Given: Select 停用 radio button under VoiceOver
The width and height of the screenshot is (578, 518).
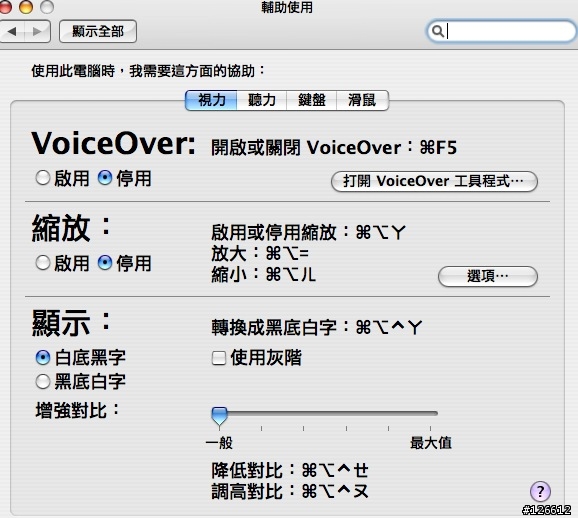Looking at the screenshot, I should tap(105, 178).
